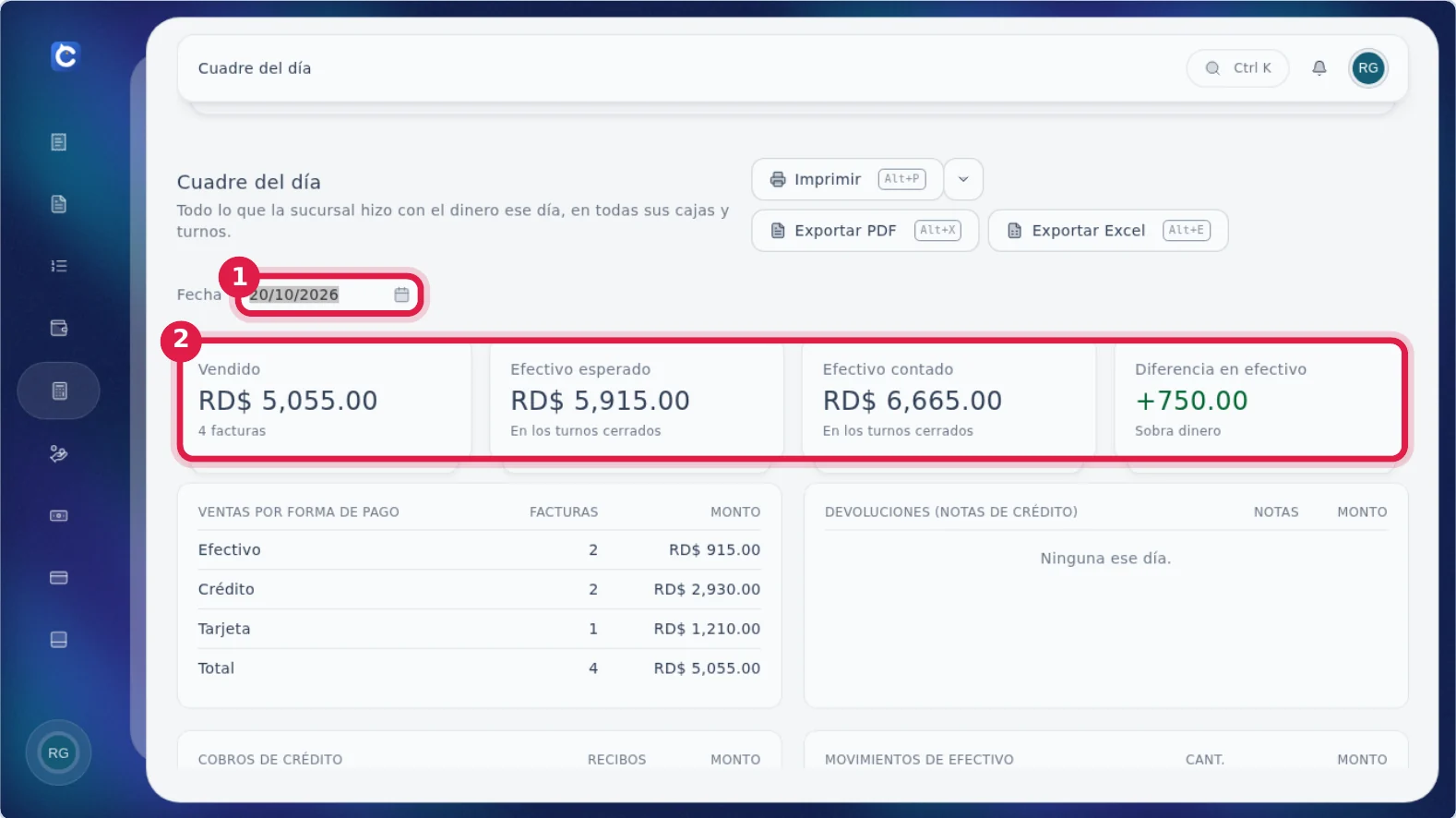Open the calendar picker in Fecha field

coord(401,295)
